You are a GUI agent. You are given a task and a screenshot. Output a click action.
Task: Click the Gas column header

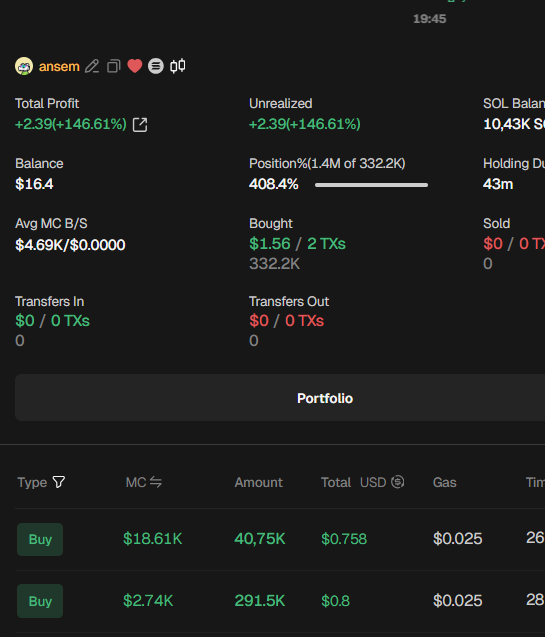[x=445, y=482]
